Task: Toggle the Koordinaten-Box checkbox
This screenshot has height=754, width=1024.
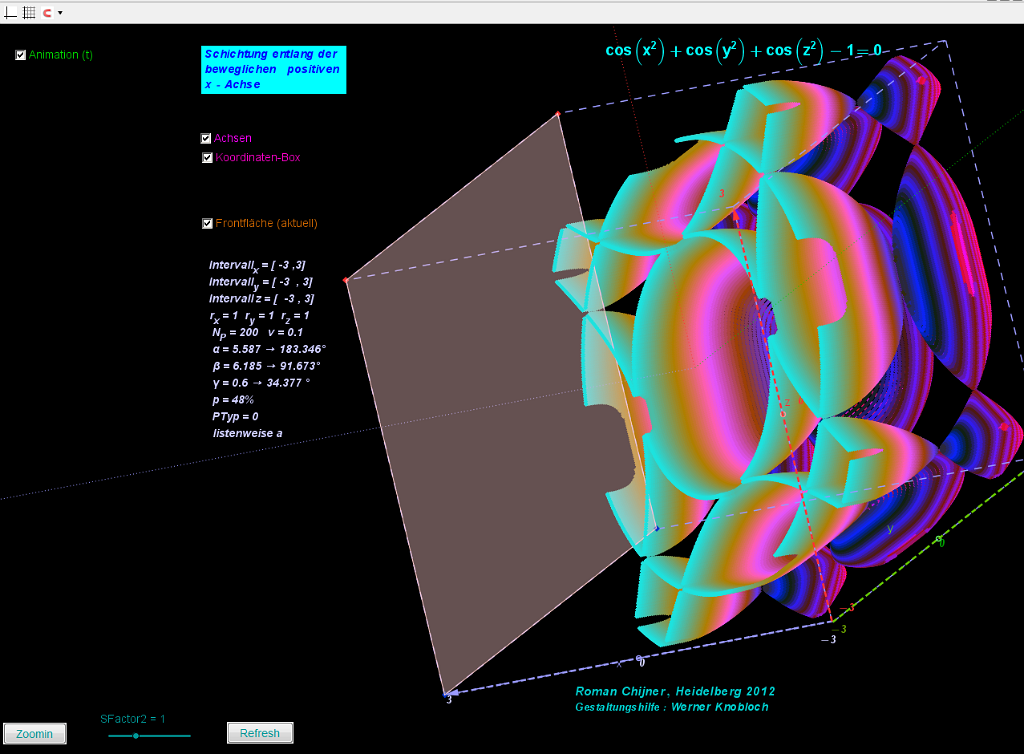Action: [207, 158]
